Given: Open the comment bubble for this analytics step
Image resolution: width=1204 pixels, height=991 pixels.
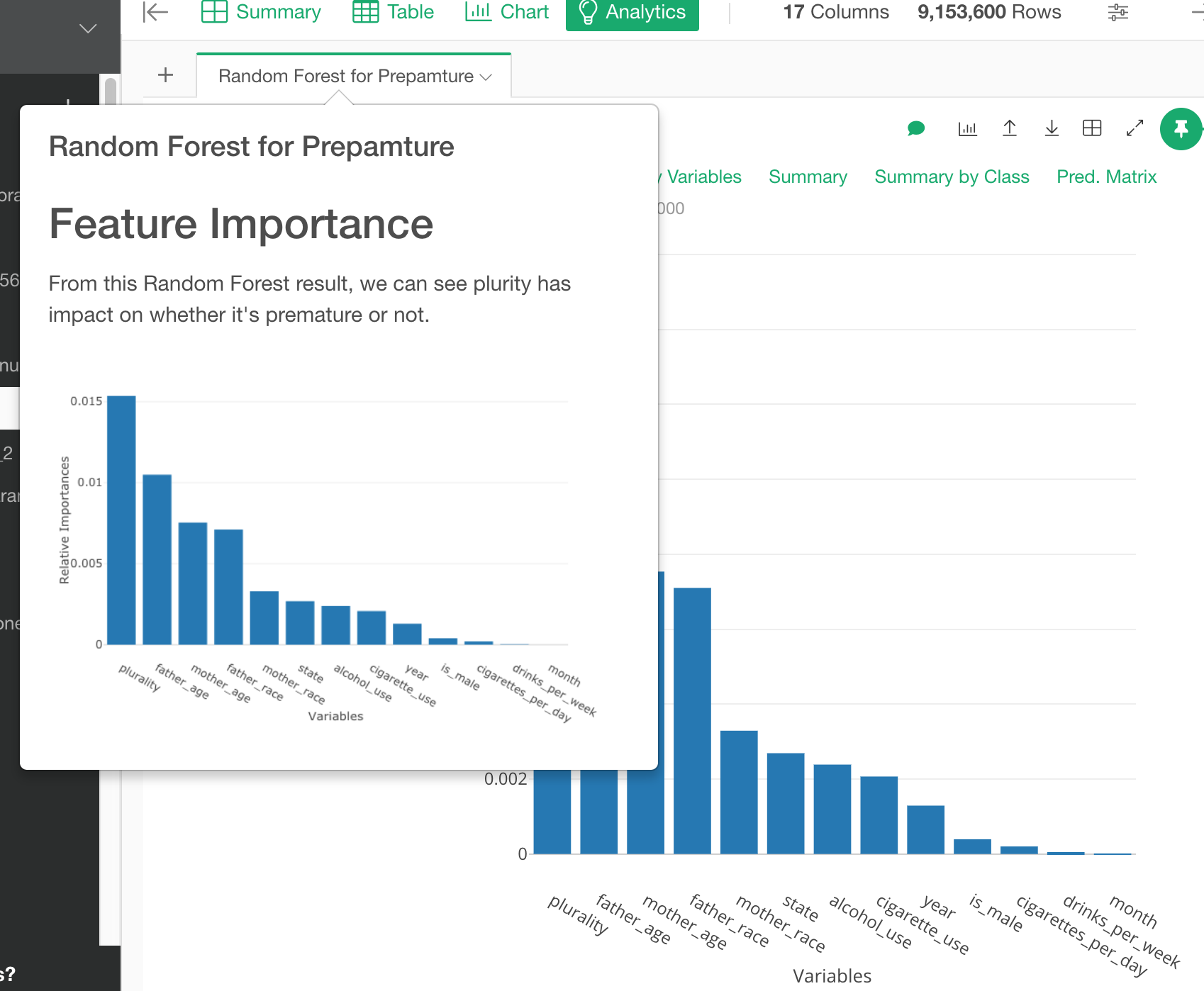Looking at the screenshot, I should [x=916, y=129].
